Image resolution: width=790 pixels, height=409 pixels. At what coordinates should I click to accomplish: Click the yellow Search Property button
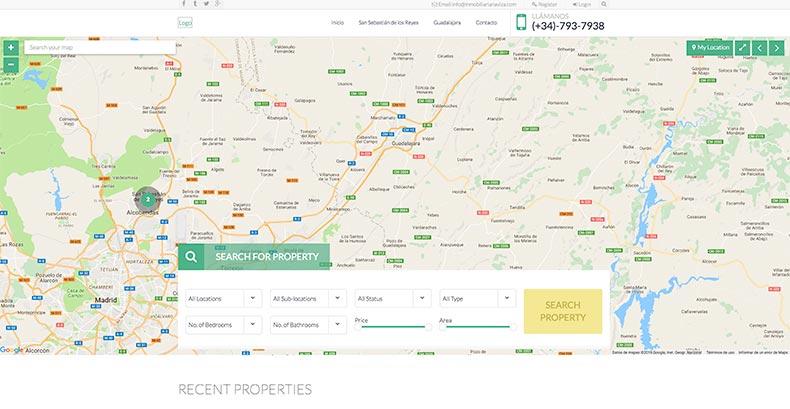pos(563,311)
